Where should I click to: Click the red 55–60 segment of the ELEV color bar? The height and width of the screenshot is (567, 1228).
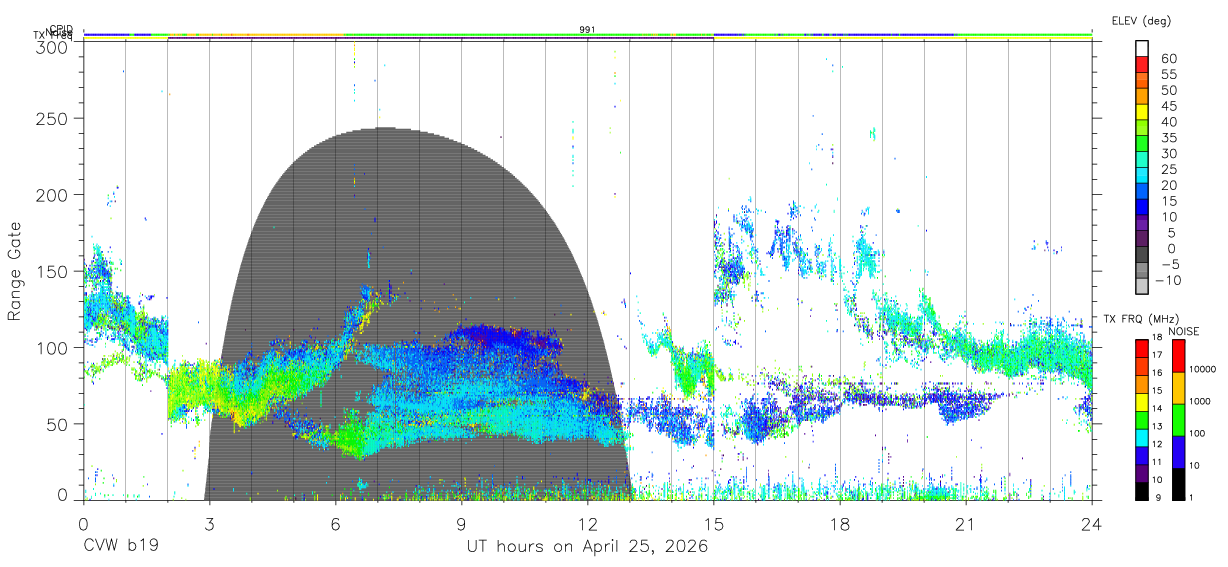tap(1142, 65)
